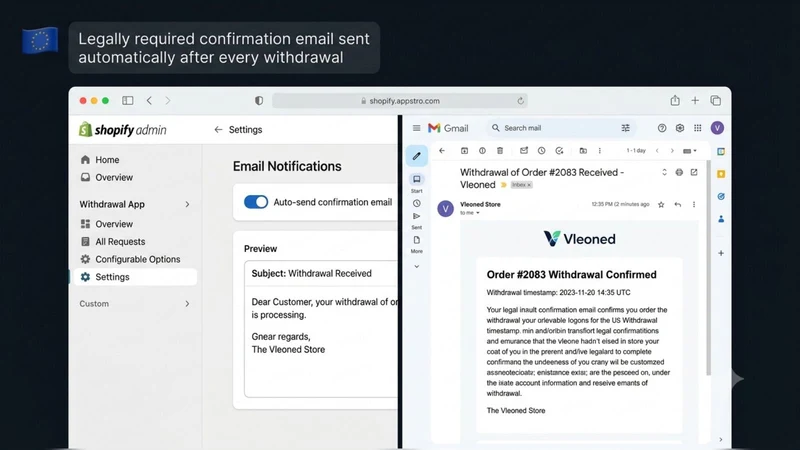Return using the Settings back arrow
Image resolution: width=800 pixels, height=450 pixels.
(218, 130)
